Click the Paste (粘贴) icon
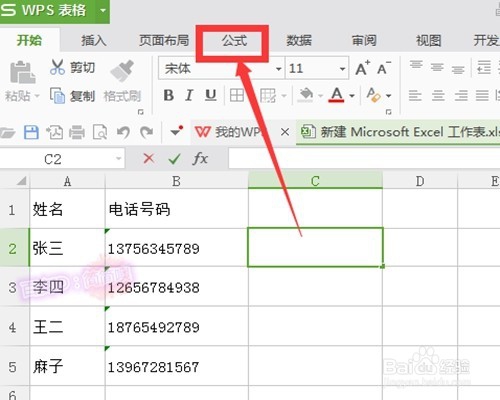Screen dimensions: 500x400 [22, 72]
